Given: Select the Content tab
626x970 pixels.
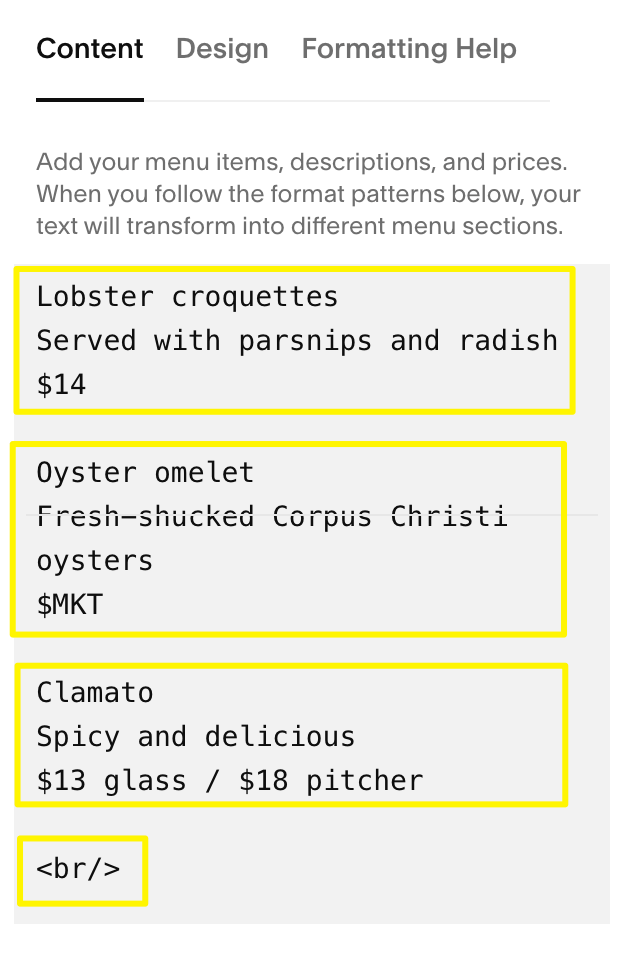Looking at the screenshot, I should 89,48.
